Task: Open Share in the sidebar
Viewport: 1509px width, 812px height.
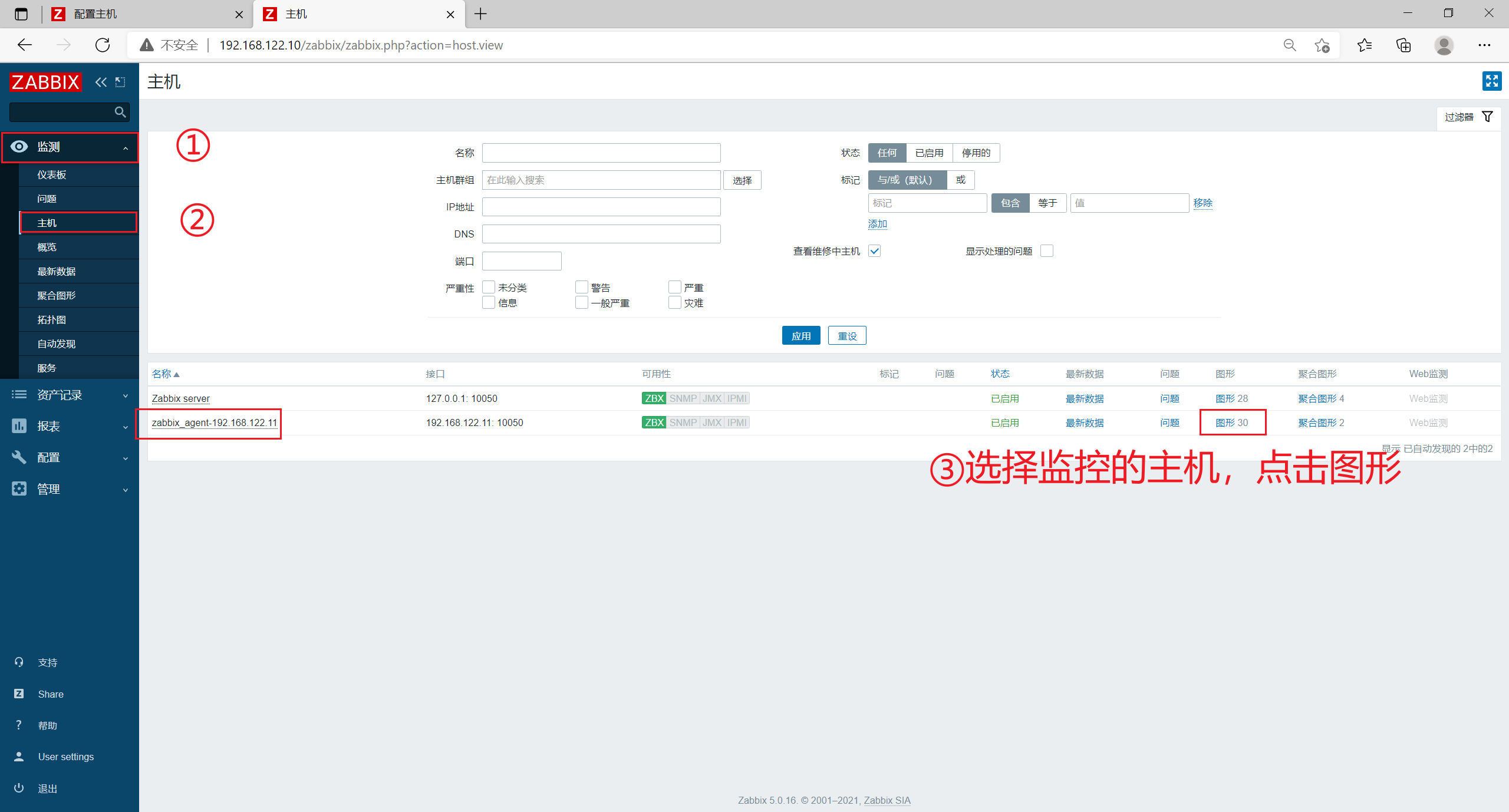Action: [51, 694]
